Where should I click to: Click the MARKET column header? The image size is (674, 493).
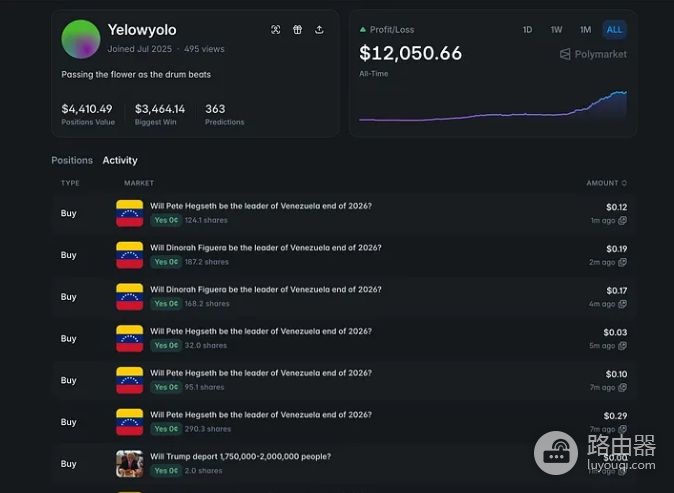(x=139, y=183)
